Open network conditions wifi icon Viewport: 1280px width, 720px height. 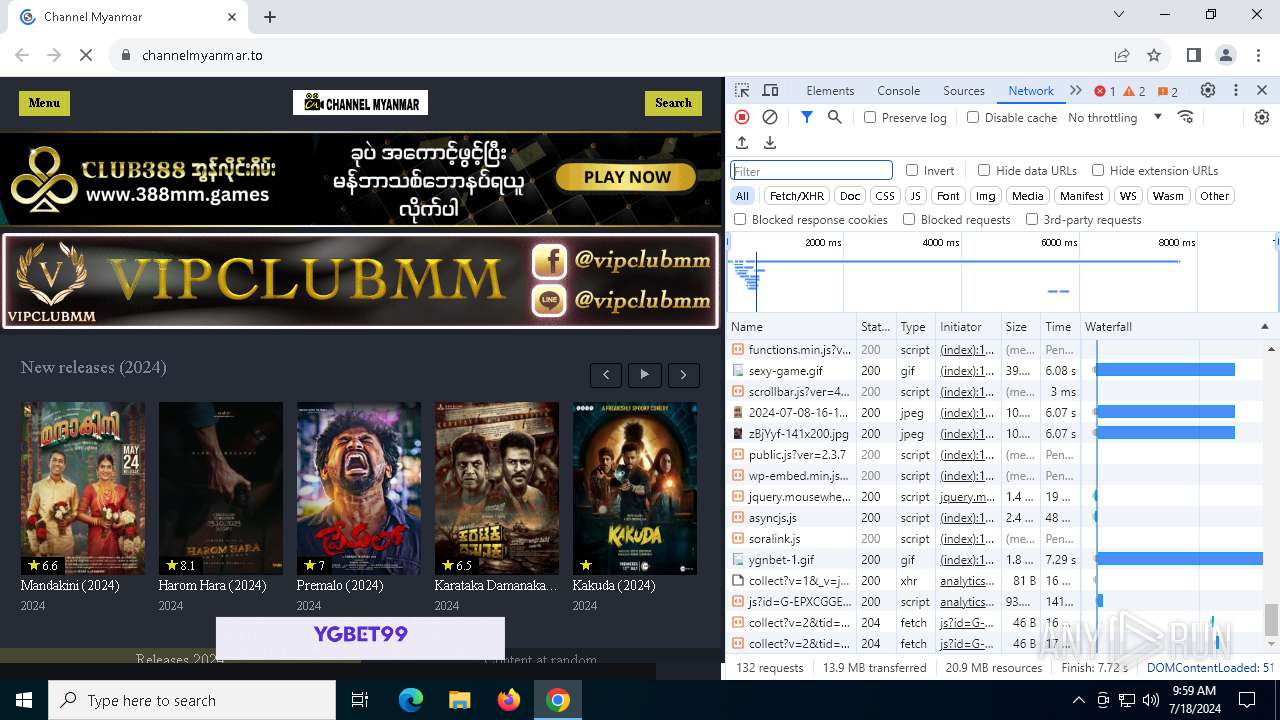pos(1186,117)
